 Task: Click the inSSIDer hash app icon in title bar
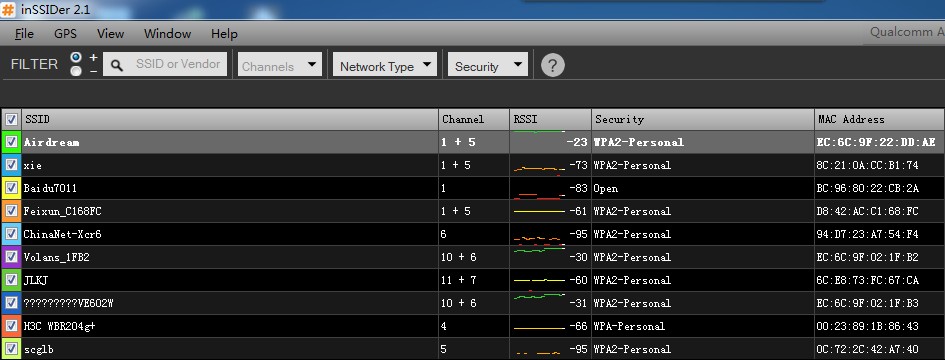point(8,10)
